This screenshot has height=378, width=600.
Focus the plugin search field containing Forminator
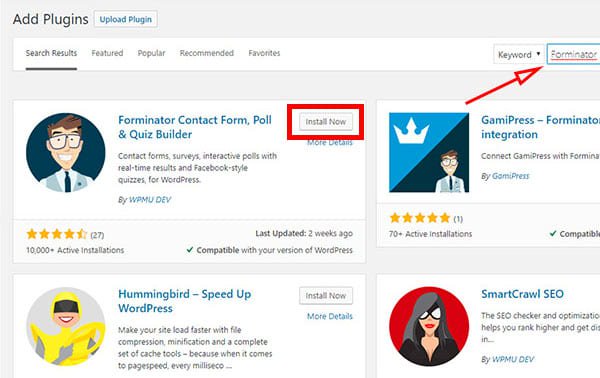[x=574, y=54]
